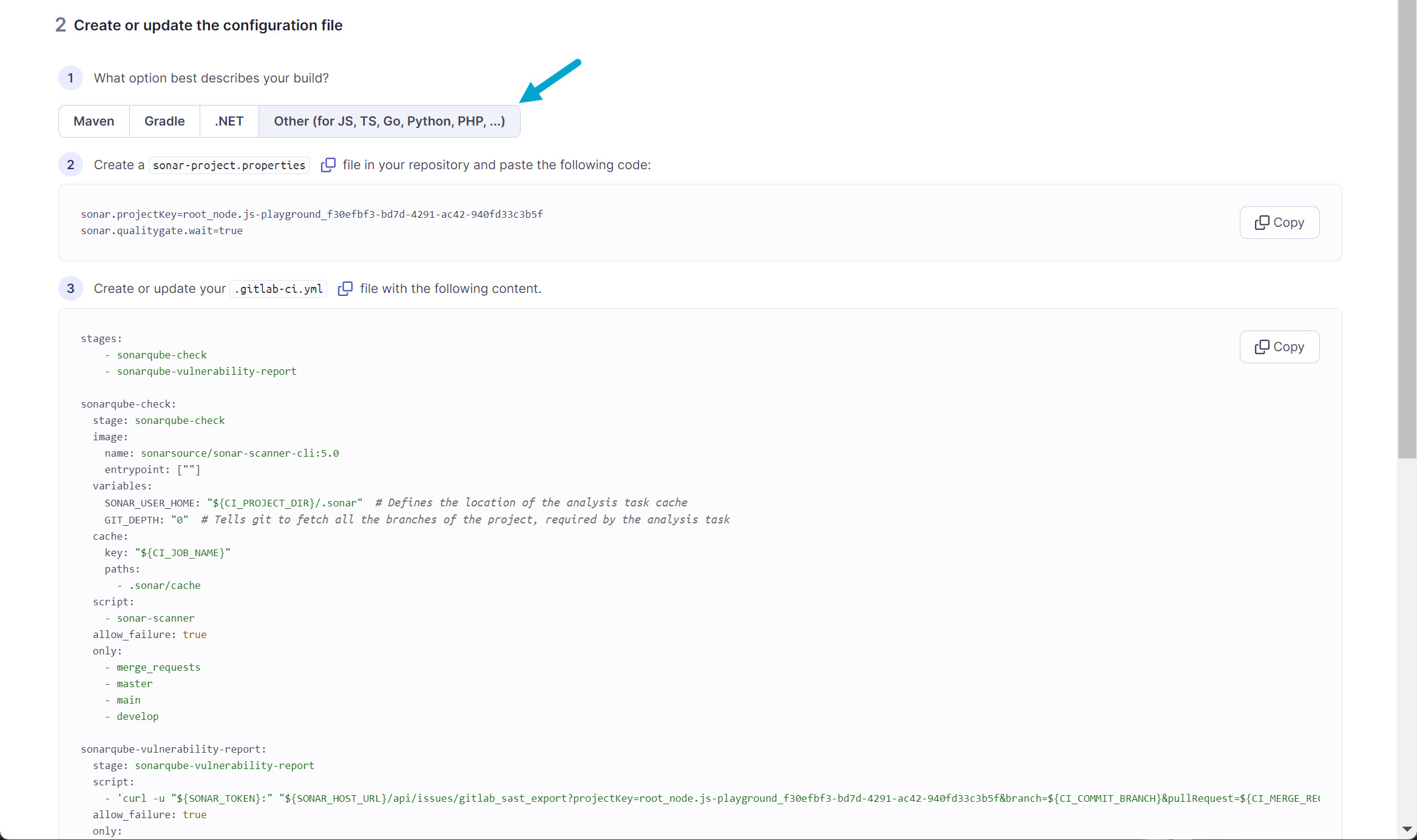Viewport: 1417px width, 840px height.
Task: Copy the properties code snippet
Action: coord(1279,222)
